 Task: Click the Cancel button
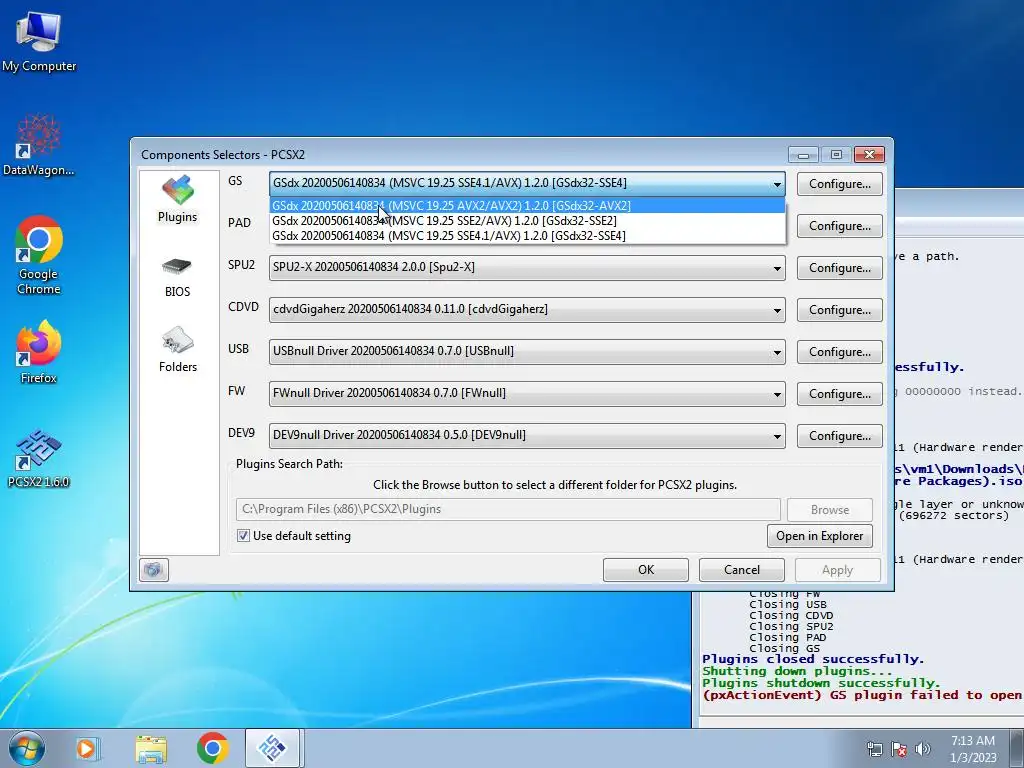pyautogui.click(x=742, y=569)
